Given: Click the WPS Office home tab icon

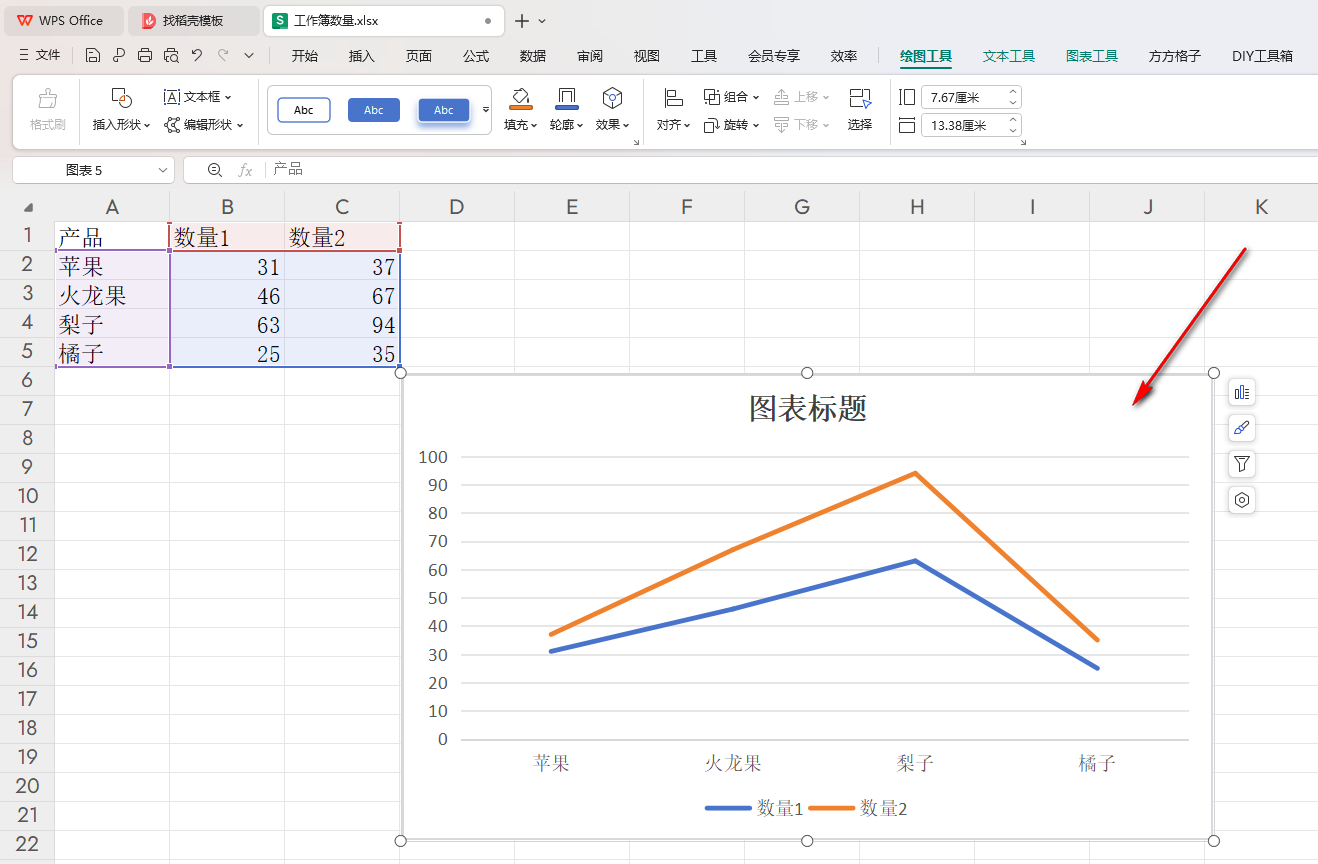Looking at the screenshot, I should [25, 20].
